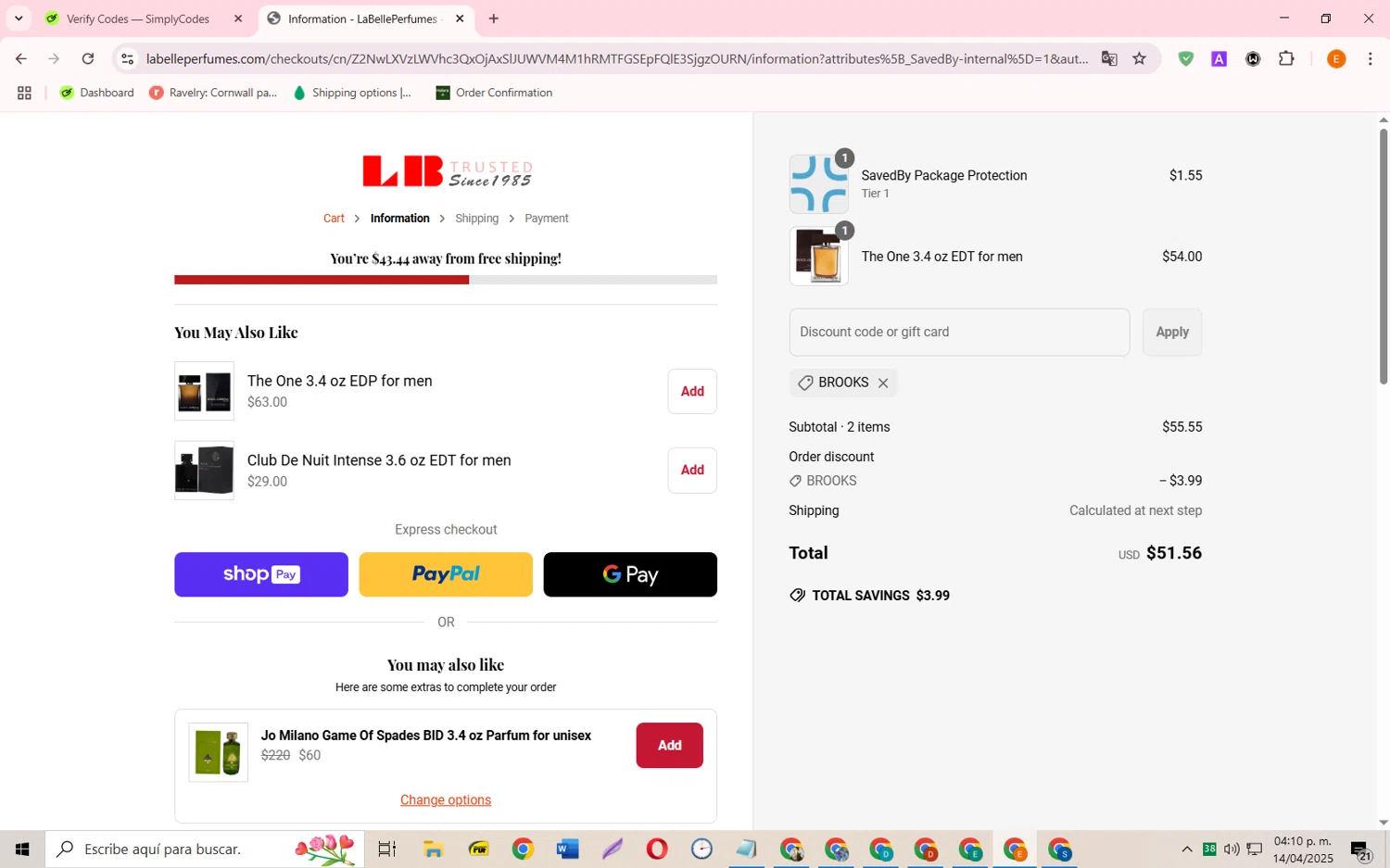Screen dimensions: 1390x868
Task: Open the Dashboard bookmark
Action: point(97,93)
